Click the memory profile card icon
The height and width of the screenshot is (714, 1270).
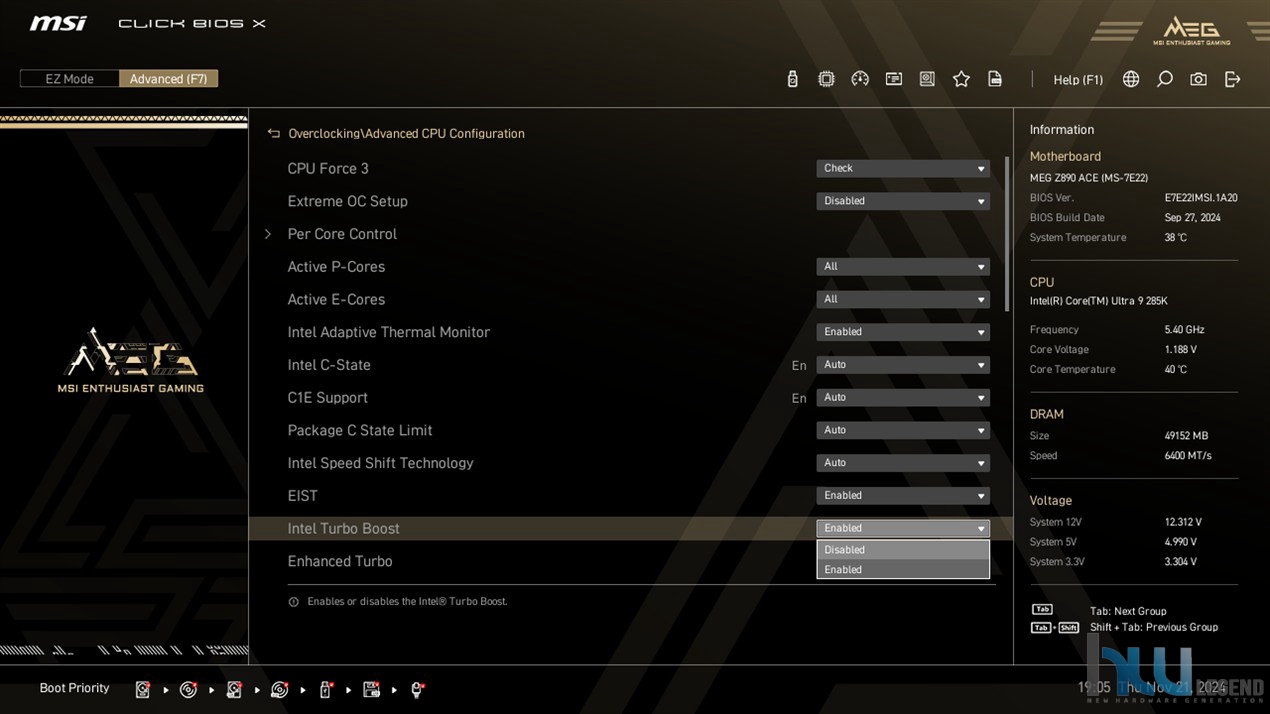pos(894,79)
